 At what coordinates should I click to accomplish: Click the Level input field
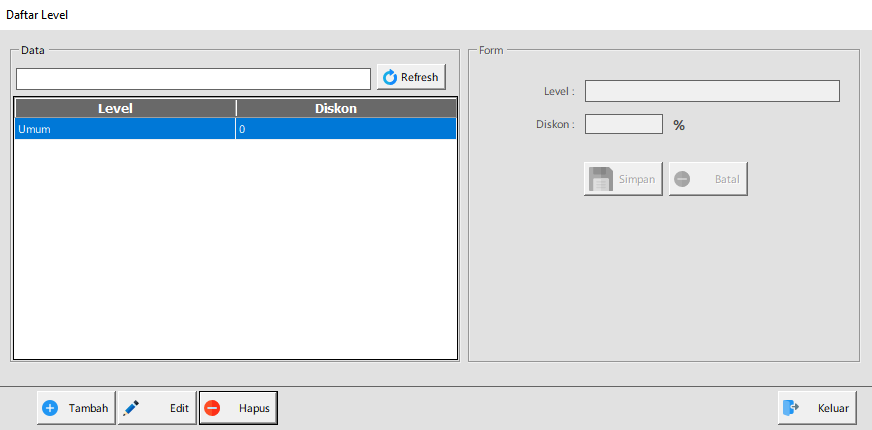(x=712, y=91)
